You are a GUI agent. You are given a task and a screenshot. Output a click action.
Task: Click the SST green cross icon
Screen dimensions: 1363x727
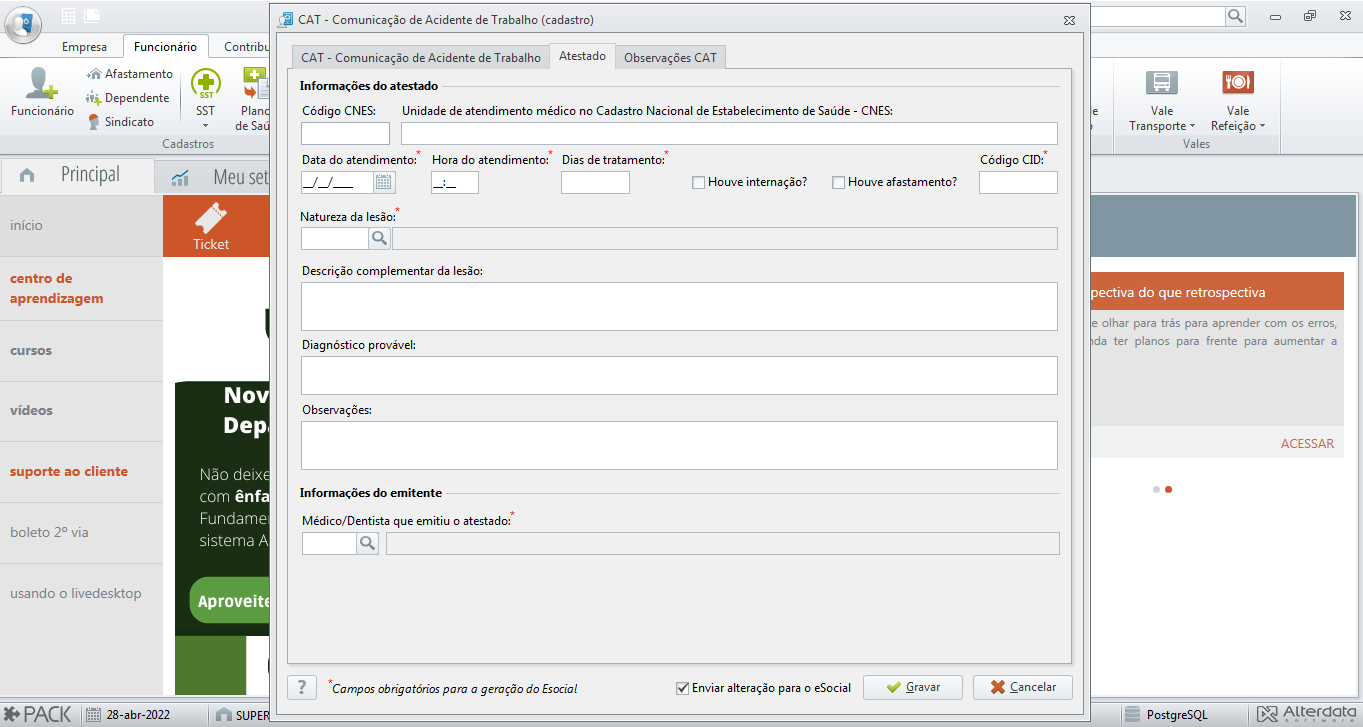coord(205,84)
